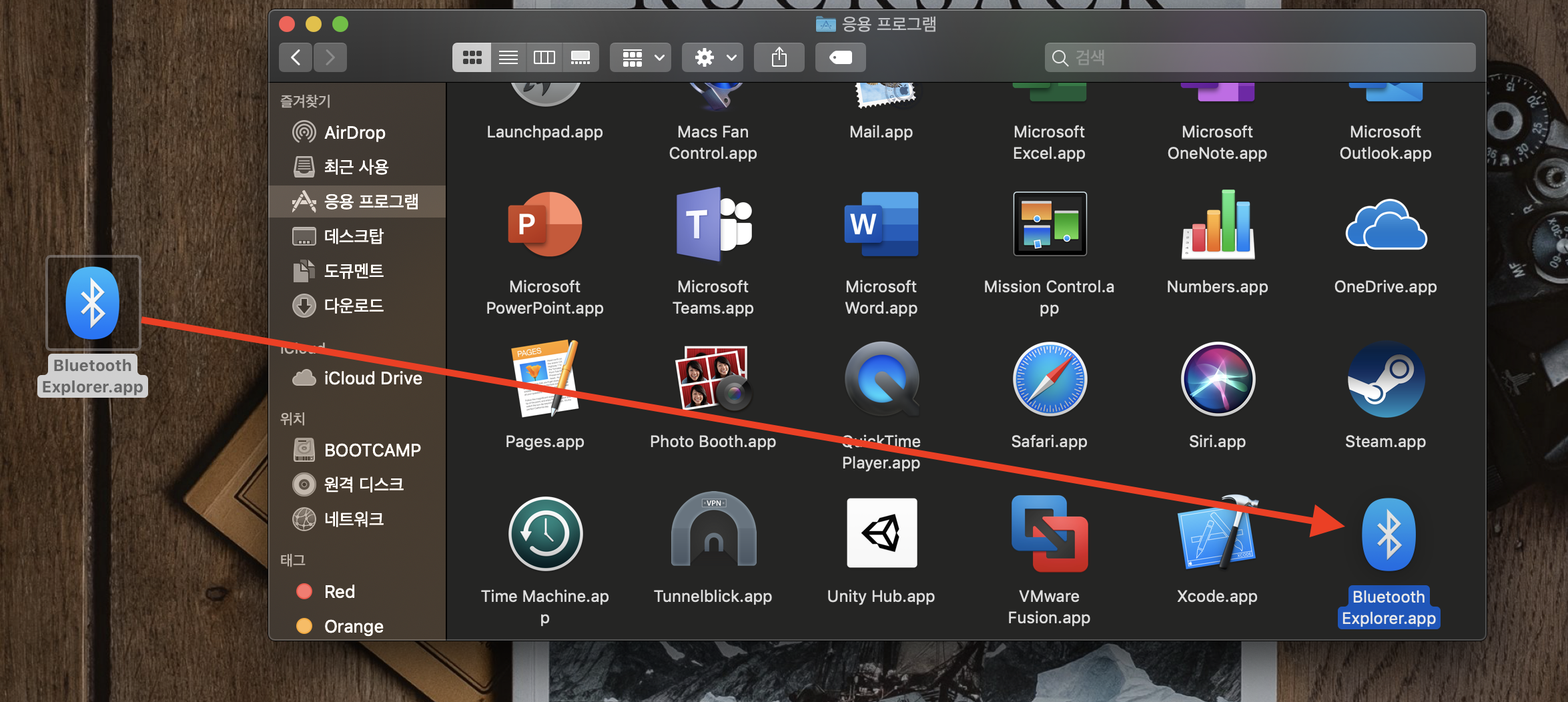Open 도큐멘트 in the sidebar
The width and height of the screenshot is (1568, 702).
click(357, 271)
